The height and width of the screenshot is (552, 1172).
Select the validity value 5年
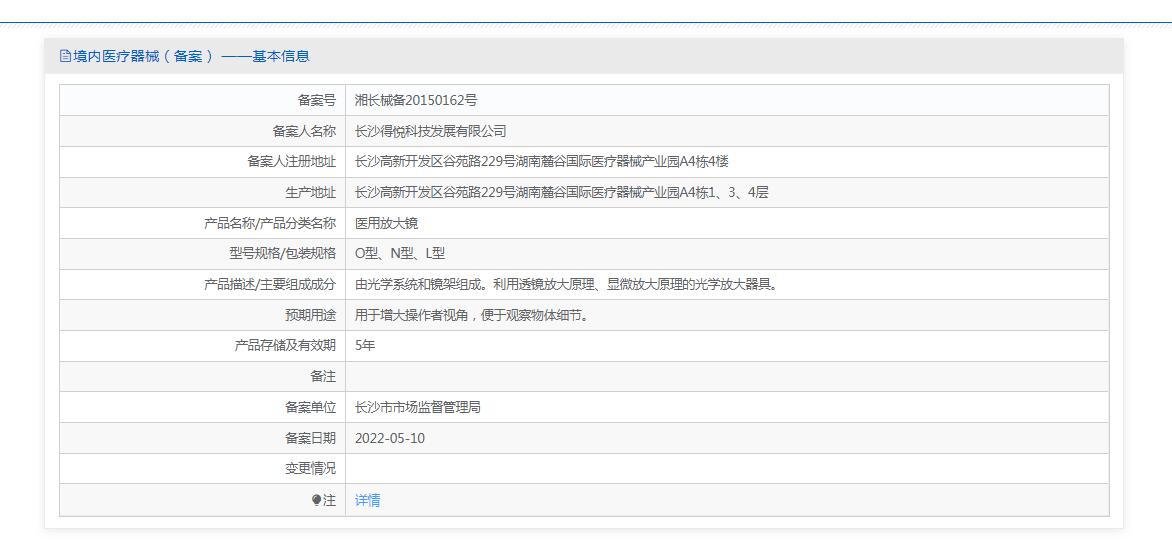365,346
